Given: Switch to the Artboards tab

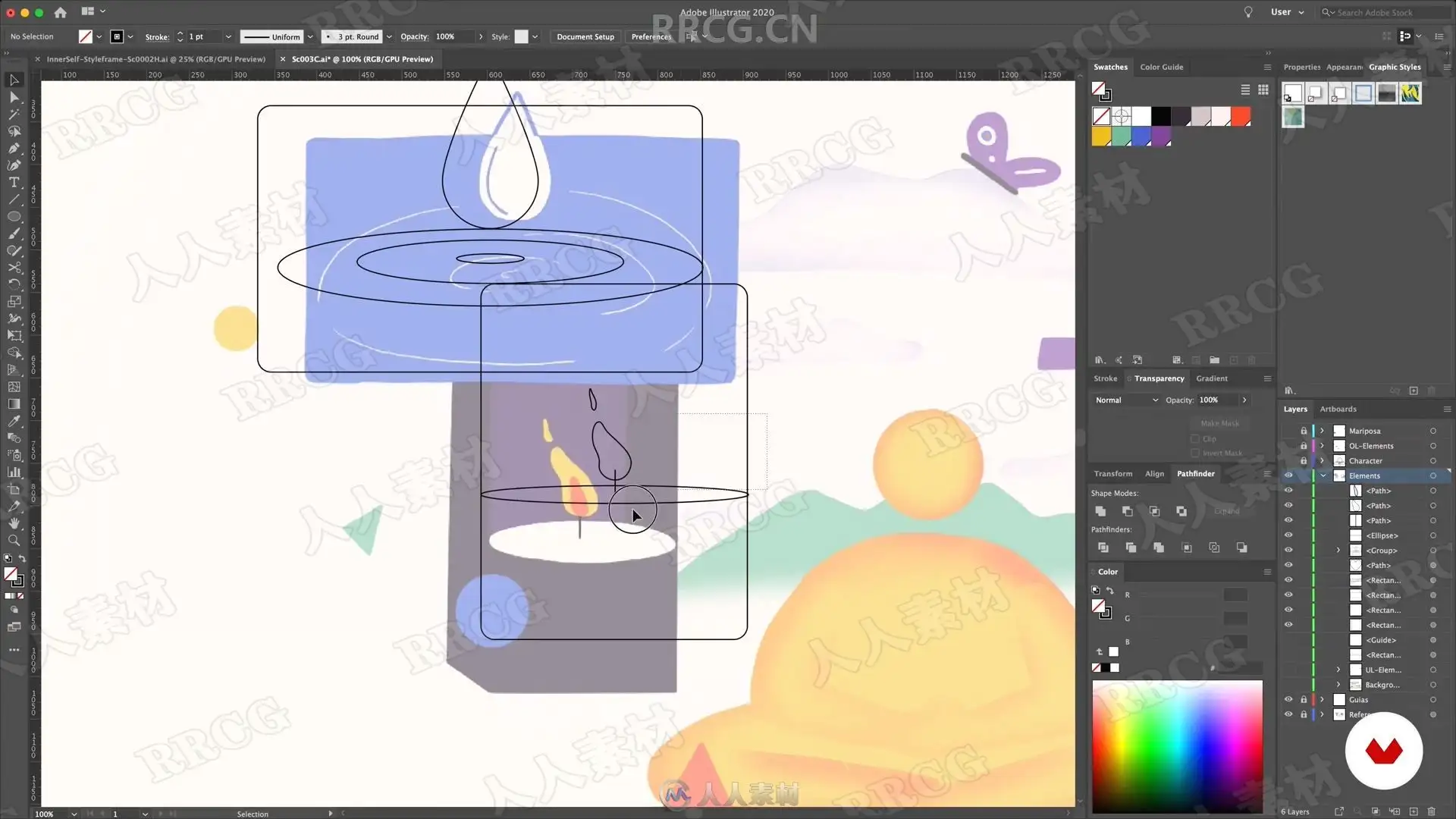Looking at the screenshot, I should tap(1338, 409).
